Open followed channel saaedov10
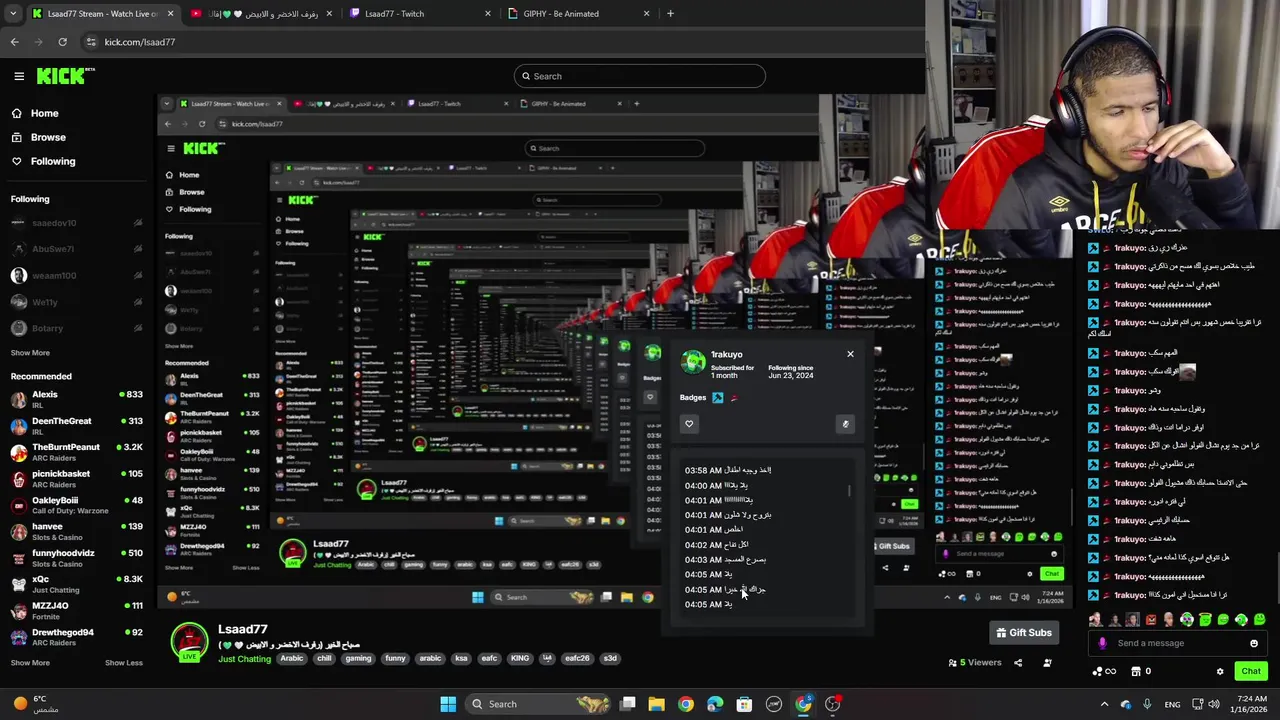The image size is (1280, 720). (x=76, y=223)
